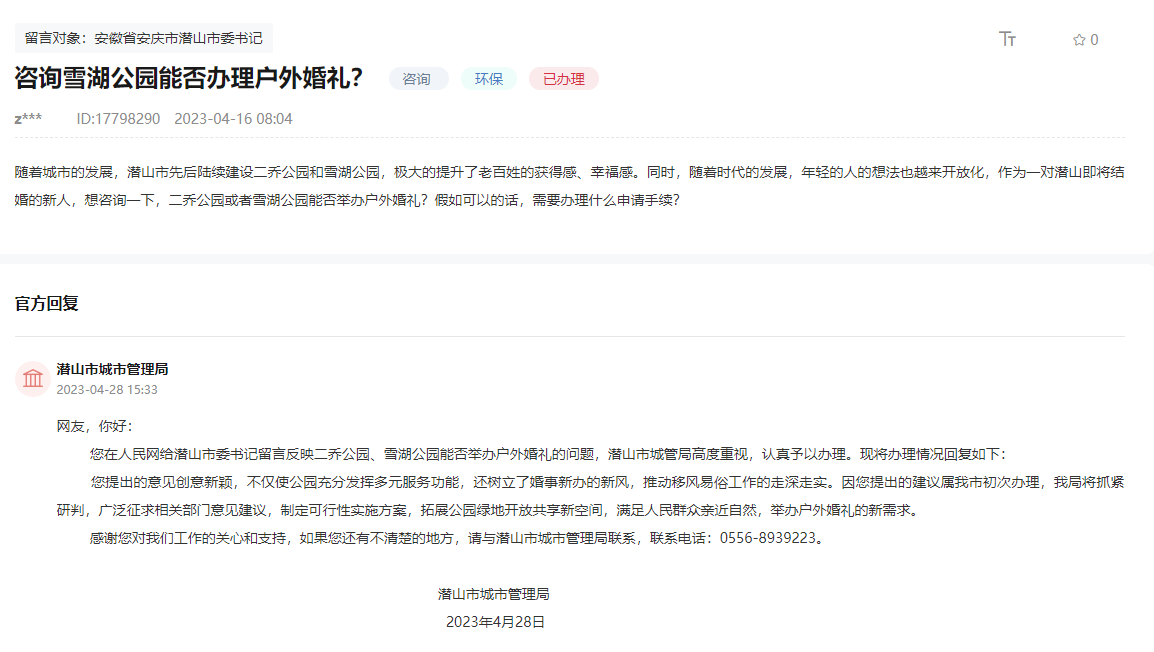
Task: Click the contact phone number 0556-8939223
Action: pyautogui.click(x=771, y=538)
